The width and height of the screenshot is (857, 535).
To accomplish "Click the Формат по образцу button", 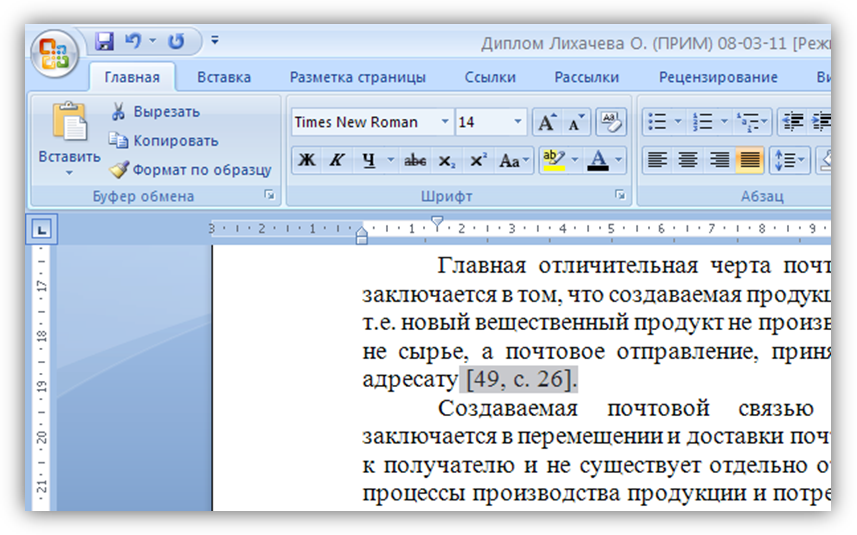I will point(190,170).
